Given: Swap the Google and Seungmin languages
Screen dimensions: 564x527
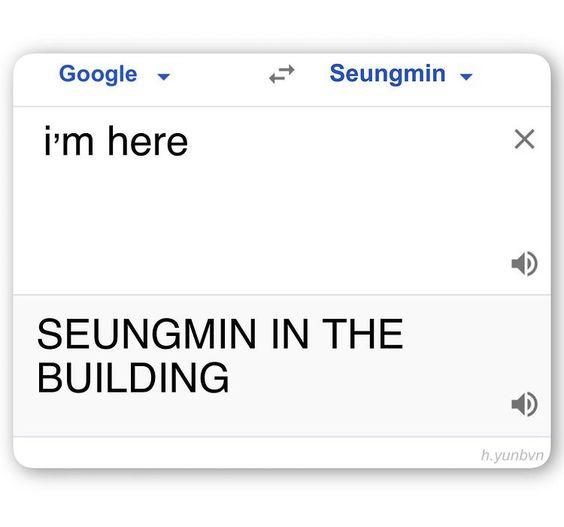Looking at the screenshot, I should 282,74.
